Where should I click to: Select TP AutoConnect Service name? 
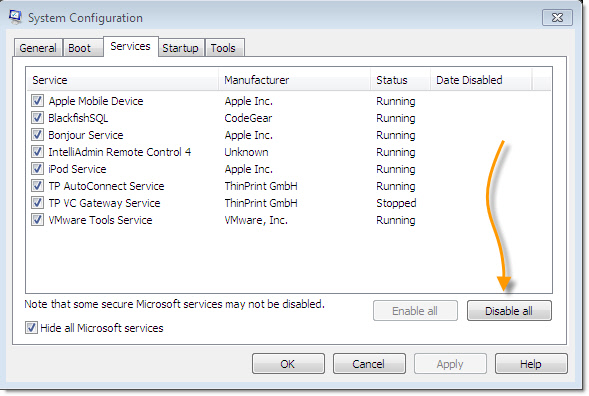[106, 186]
